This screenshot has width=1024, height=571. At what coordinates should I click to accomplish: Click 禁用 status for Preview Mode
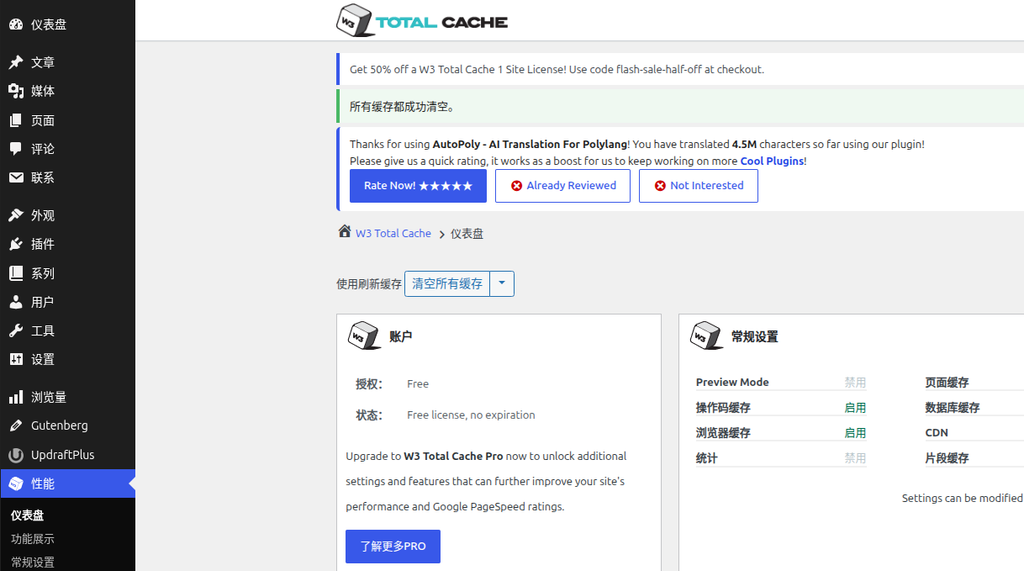[855, 382]
